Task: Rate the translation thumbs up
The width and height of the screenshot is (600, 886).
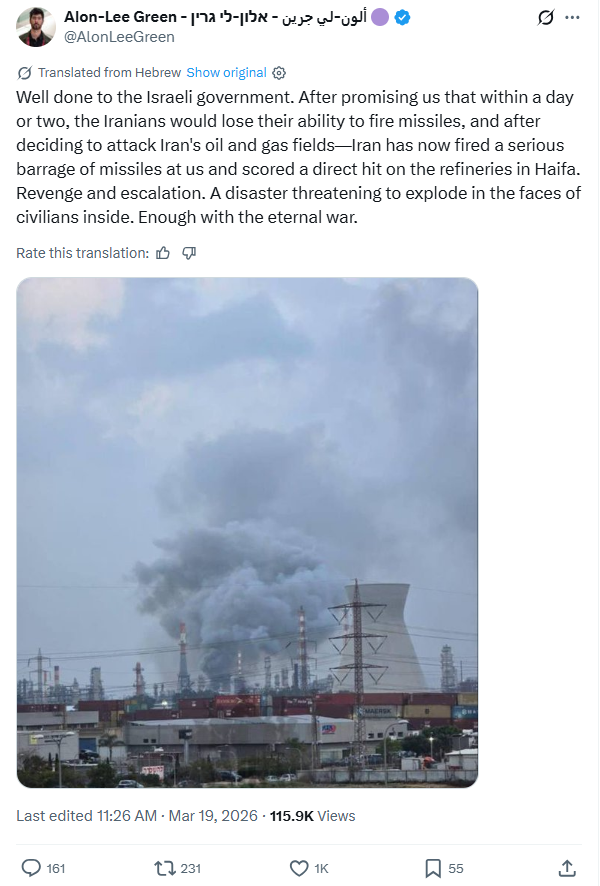Action: point(164,253)
